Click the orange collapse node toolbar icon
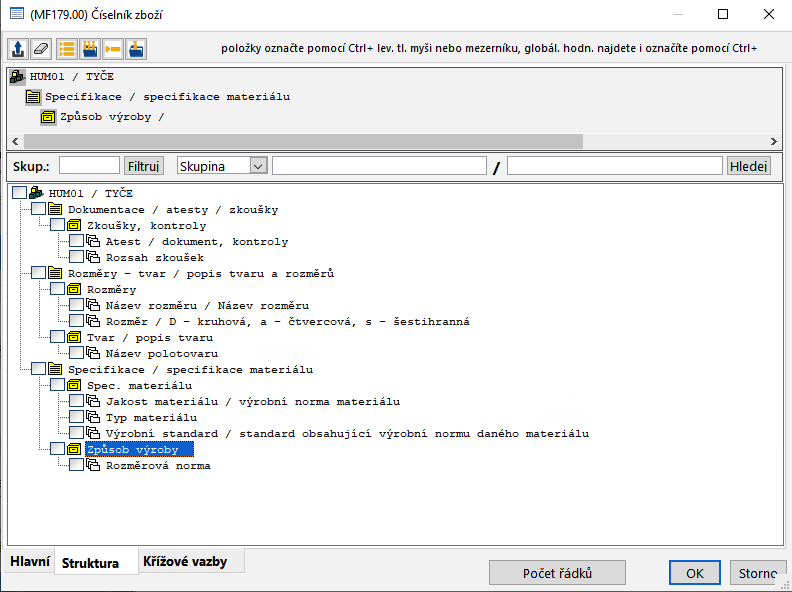The image size is (792, 592). pyautogui.click(x=113, y=49)
